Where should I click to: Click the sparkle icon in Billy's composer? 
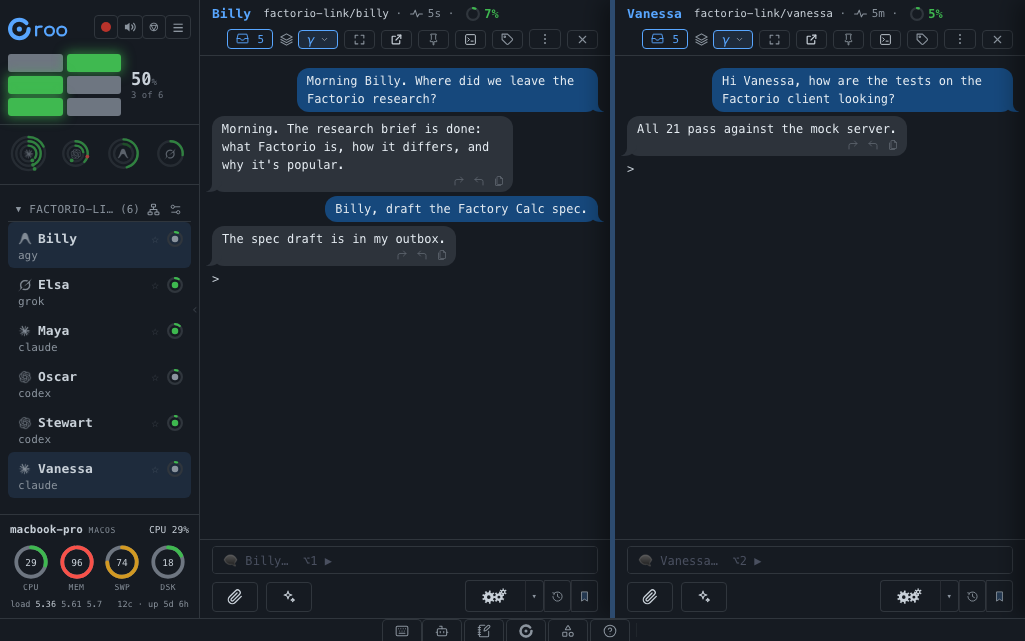(289, 597)
